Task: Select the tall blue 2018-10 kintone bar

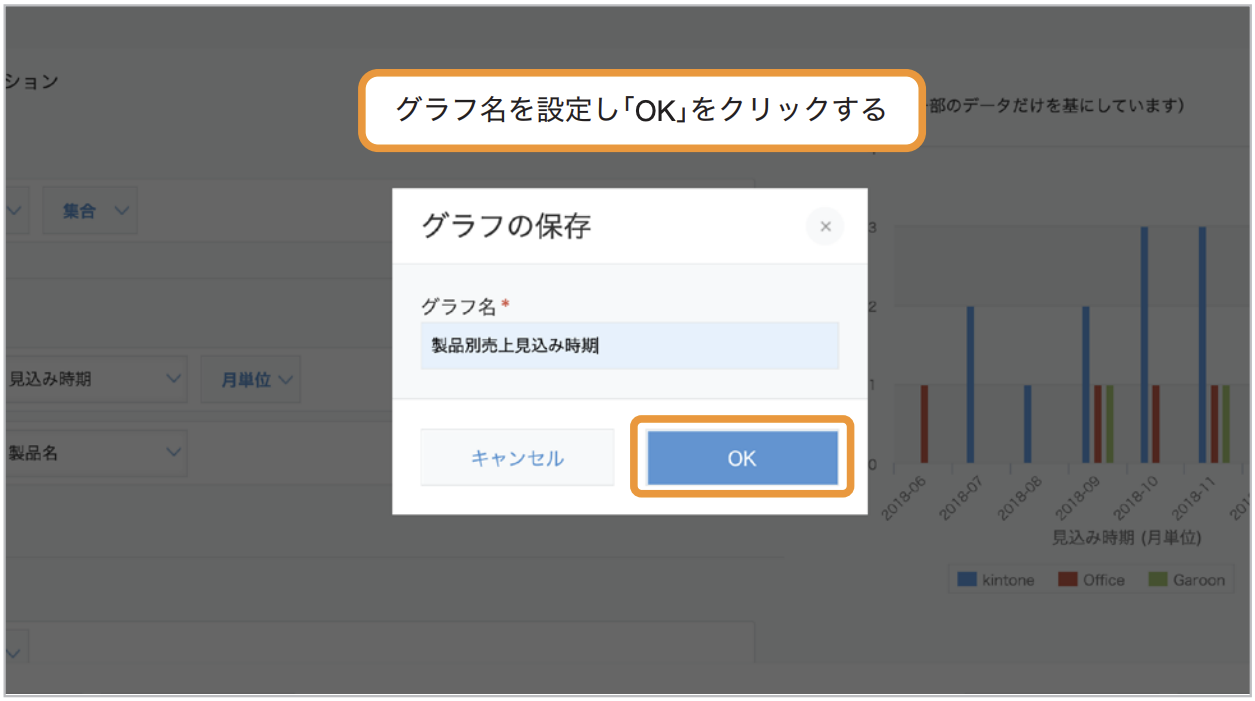Action: point(1144,346)
